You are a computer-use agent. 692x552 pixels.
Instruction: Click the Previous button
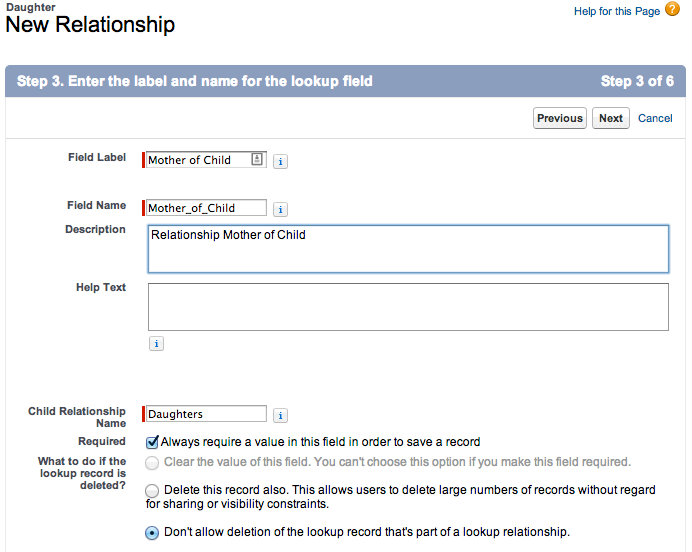point(559,118)
